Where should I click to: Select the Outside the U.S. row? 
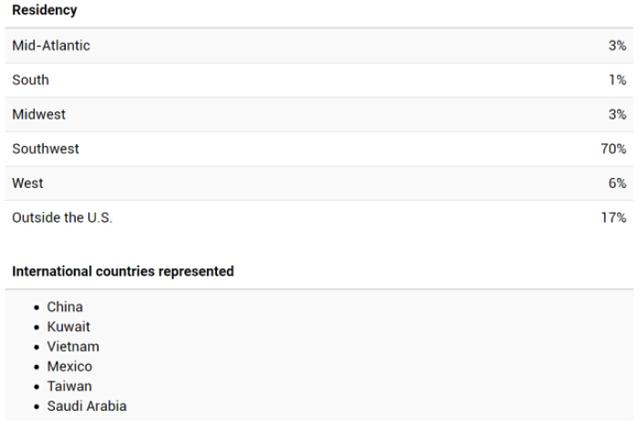tap(319, 217)
